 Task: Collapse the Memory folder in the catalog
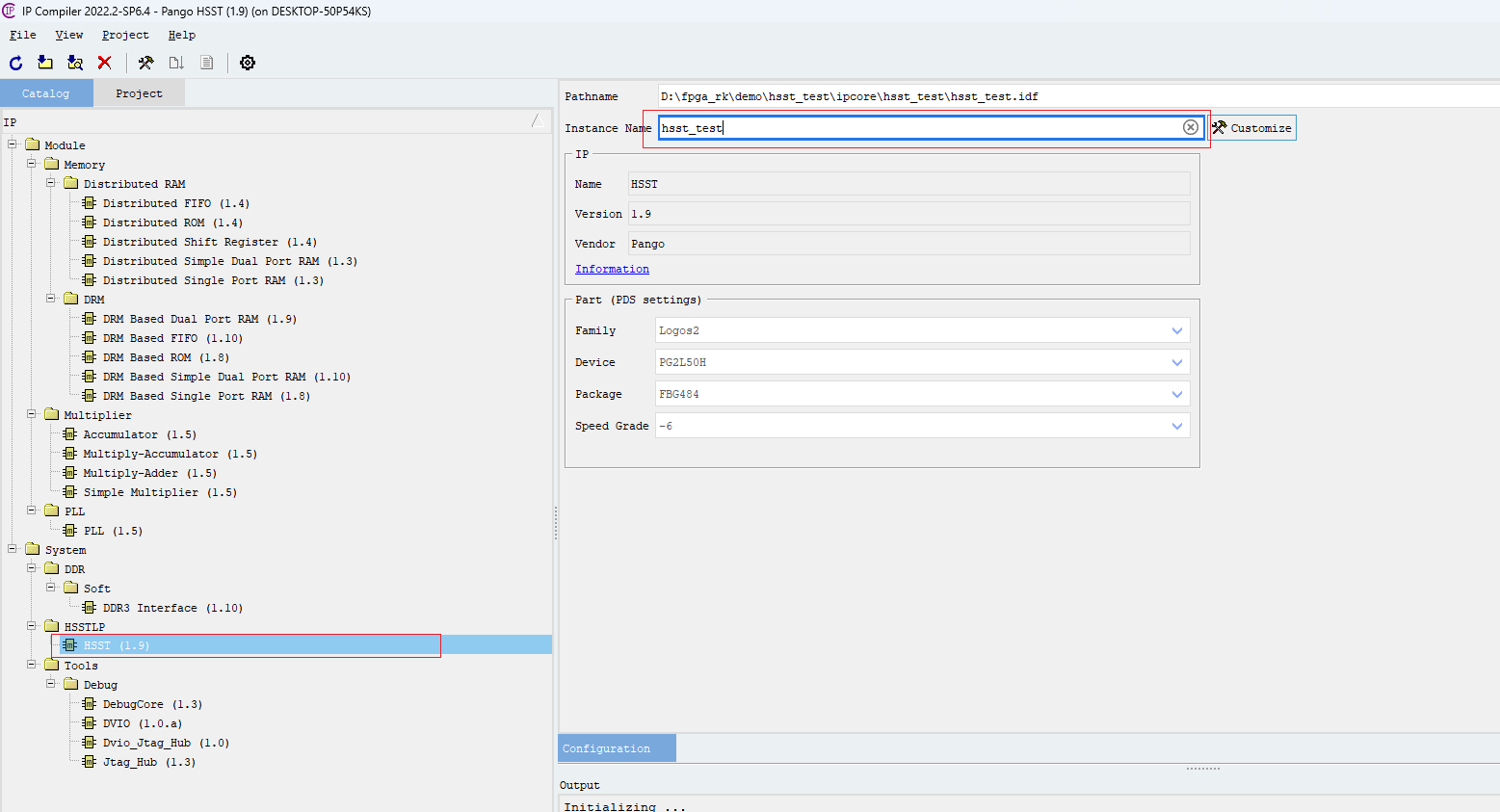pos(31,164)
